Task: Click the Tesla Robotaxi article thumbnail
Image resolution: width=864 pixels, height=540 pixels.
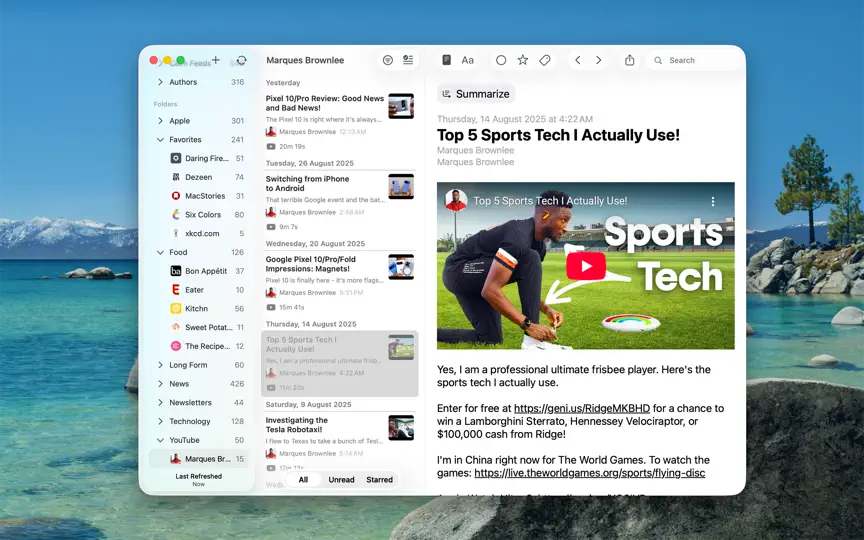Action: (x=401, y=428)
